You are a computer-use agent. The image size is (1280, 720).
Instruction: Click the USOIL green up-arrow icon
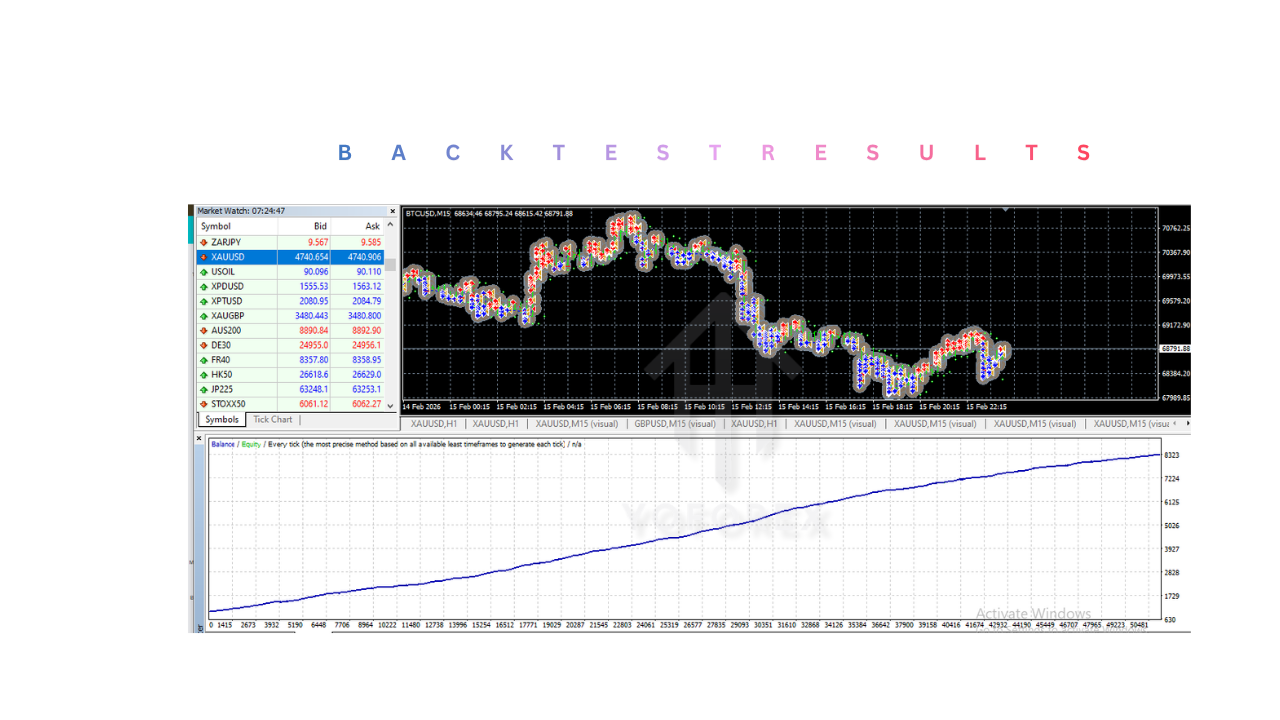coord(204,272)
